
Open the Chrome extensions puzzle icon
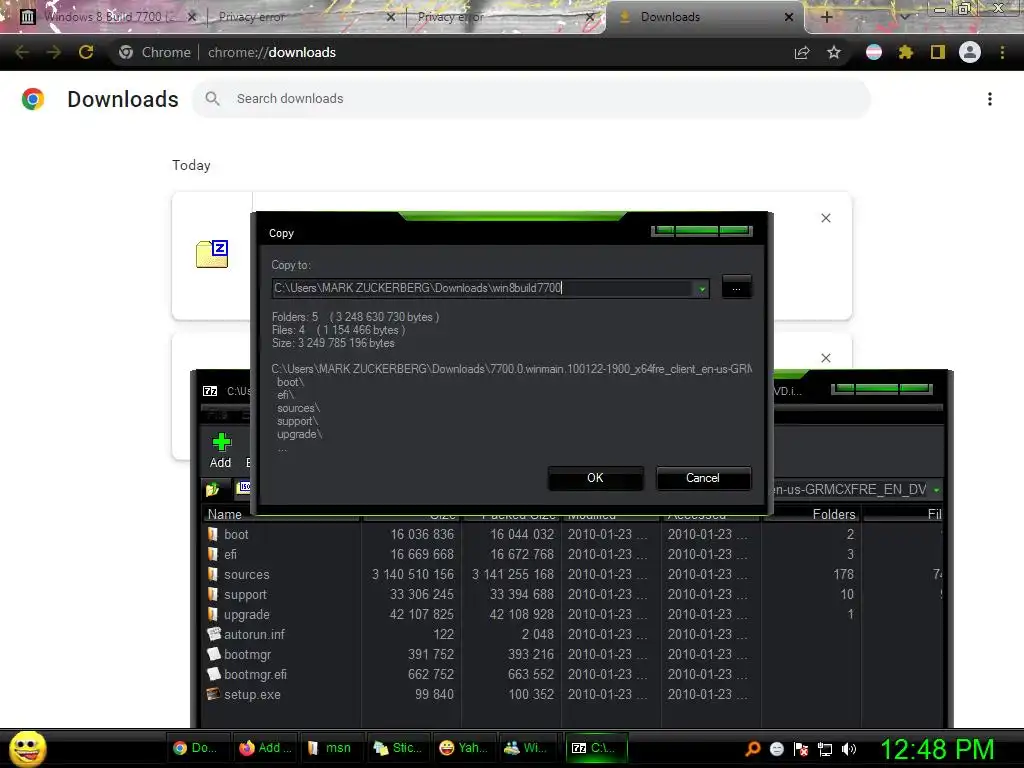906,52
